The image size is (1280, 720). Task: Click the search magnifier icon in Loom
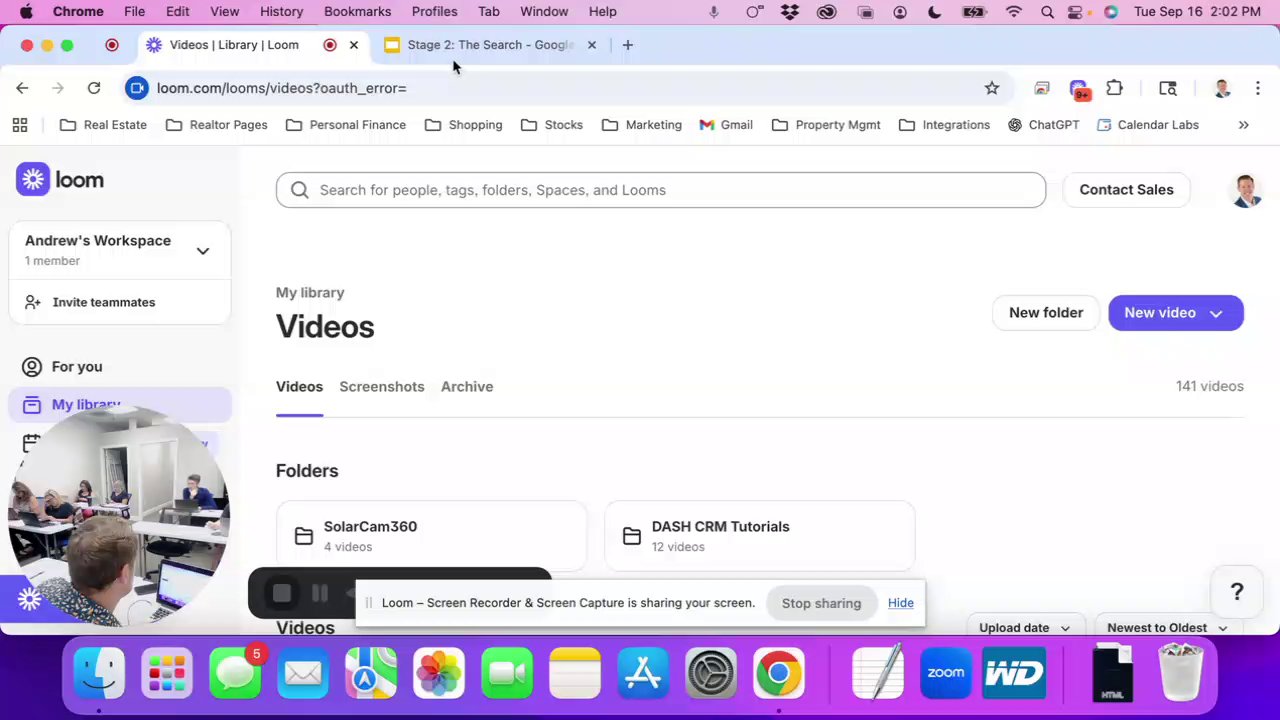coord(299,190)
